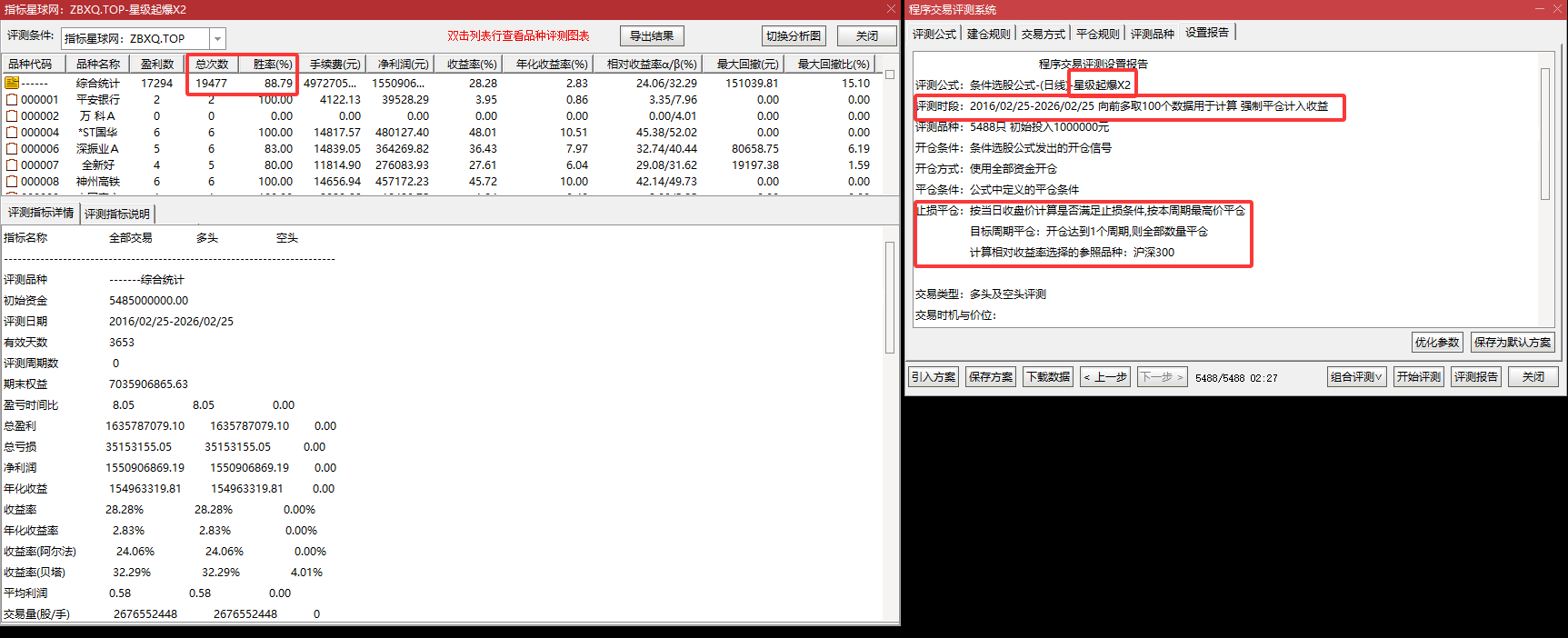Image resolution: width=1568 pixels, height=638 pixels.
Task: Open the 评测指标详情 tab
Action: click(41, 213)
